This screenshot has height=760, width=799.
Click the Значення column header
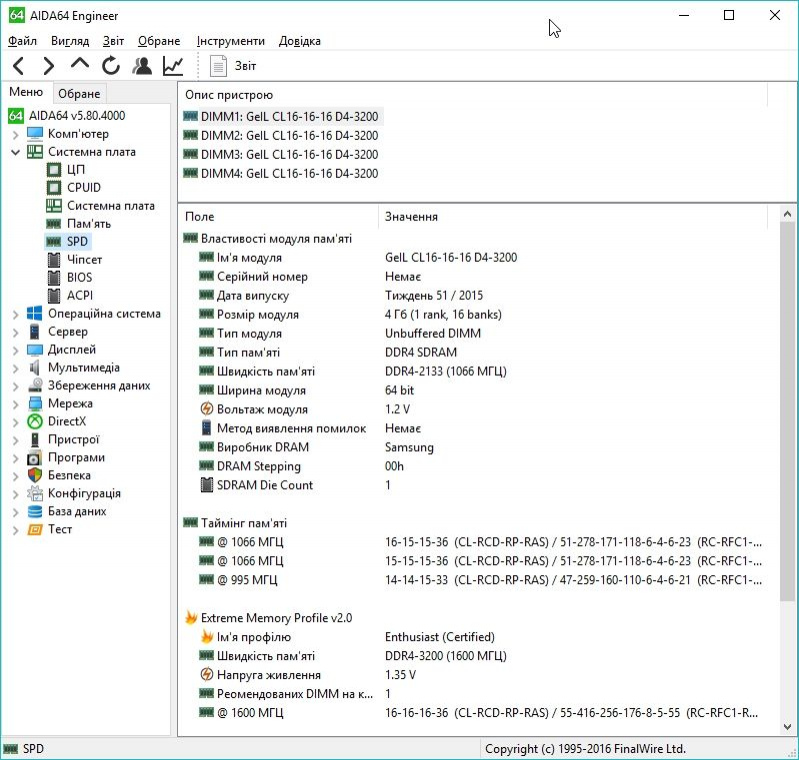(x=573, y=217)
